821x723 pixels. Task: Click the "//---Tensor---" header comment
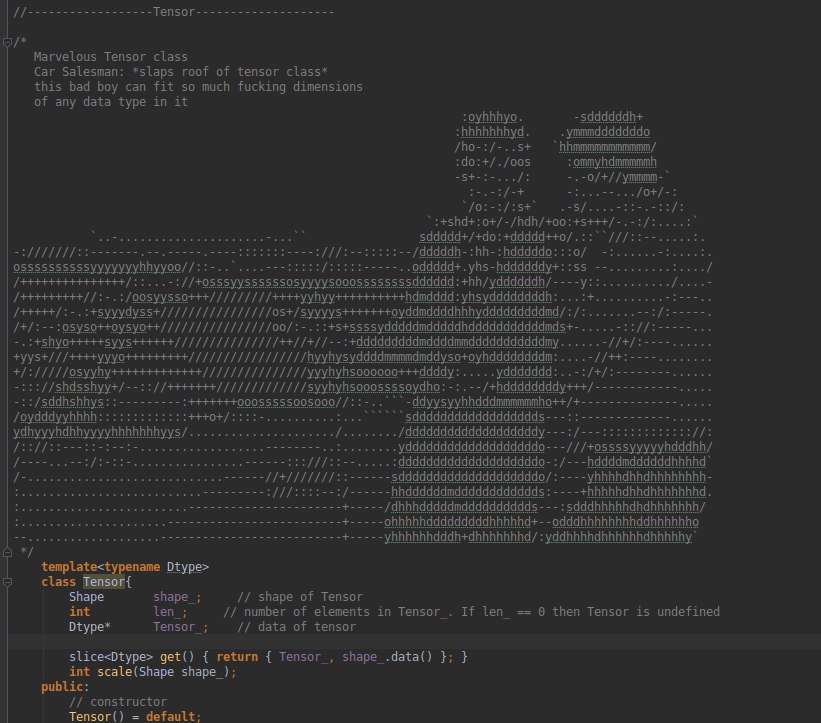click(x=174, y=12)
